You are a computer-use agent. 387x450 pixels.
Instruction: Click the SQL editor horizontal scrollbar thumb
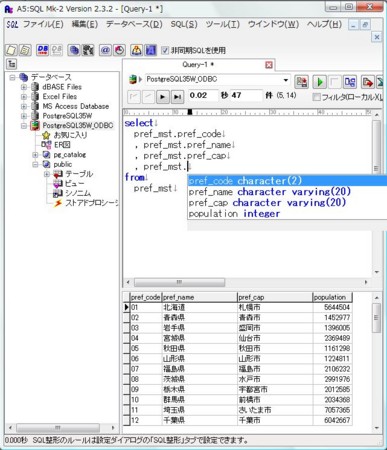point(179,282)
